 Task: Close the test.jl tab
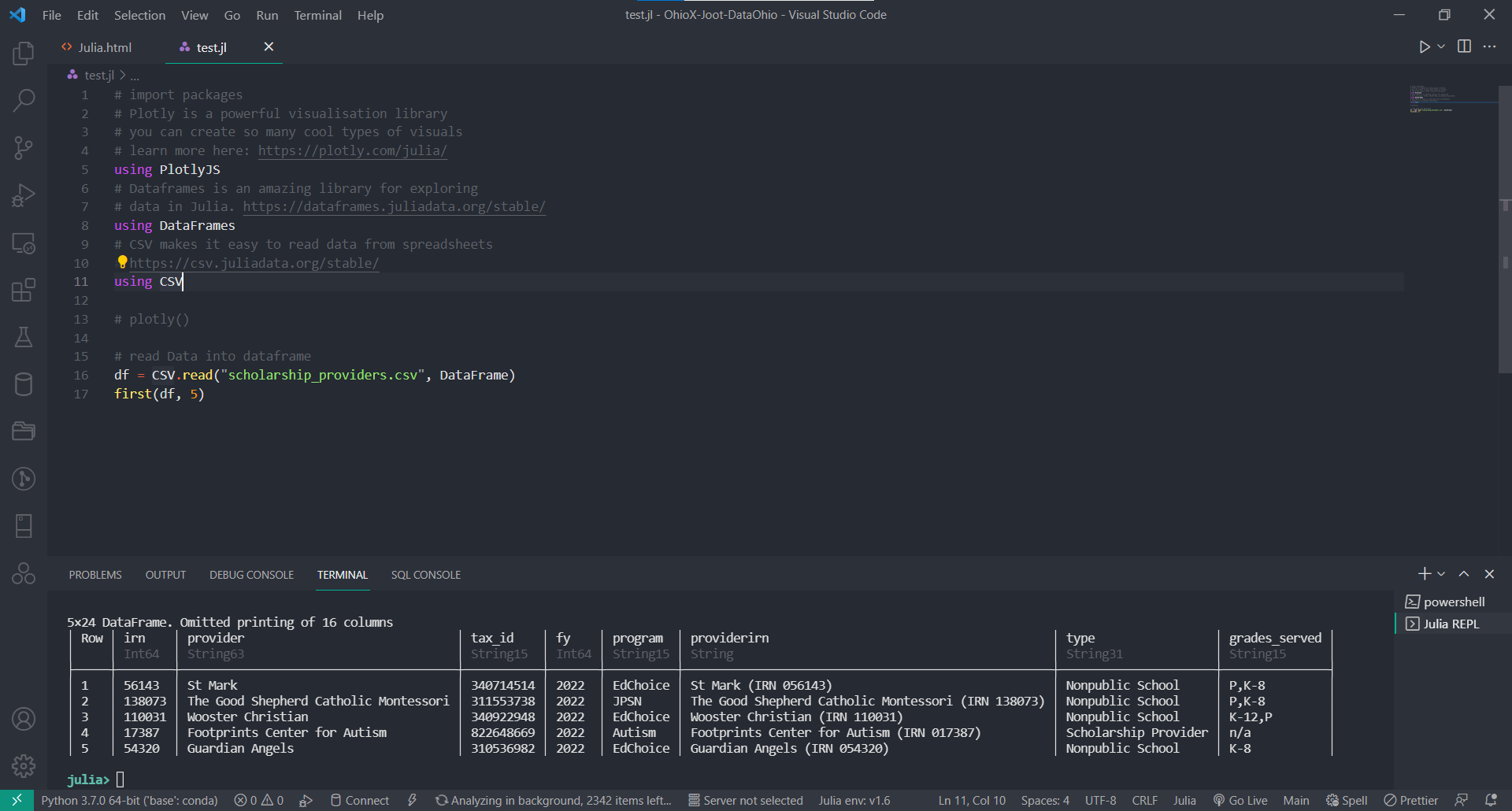[x=269, y=46]
